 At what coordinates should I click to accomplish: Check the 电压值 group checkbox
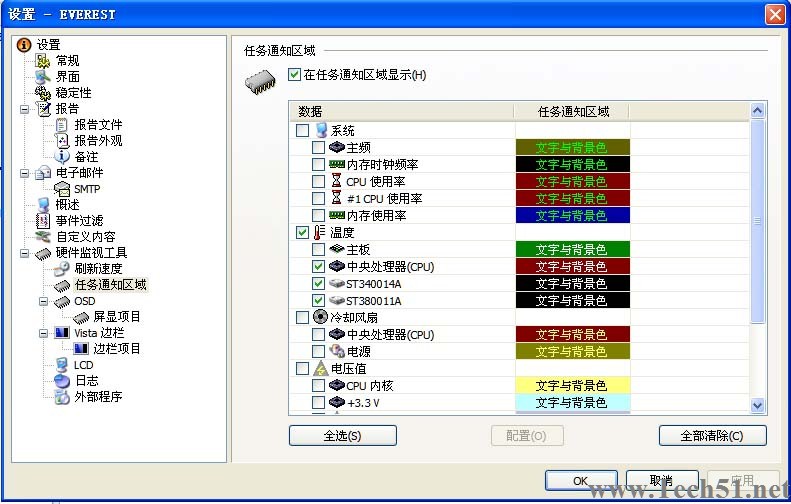[x=302, y=368]
